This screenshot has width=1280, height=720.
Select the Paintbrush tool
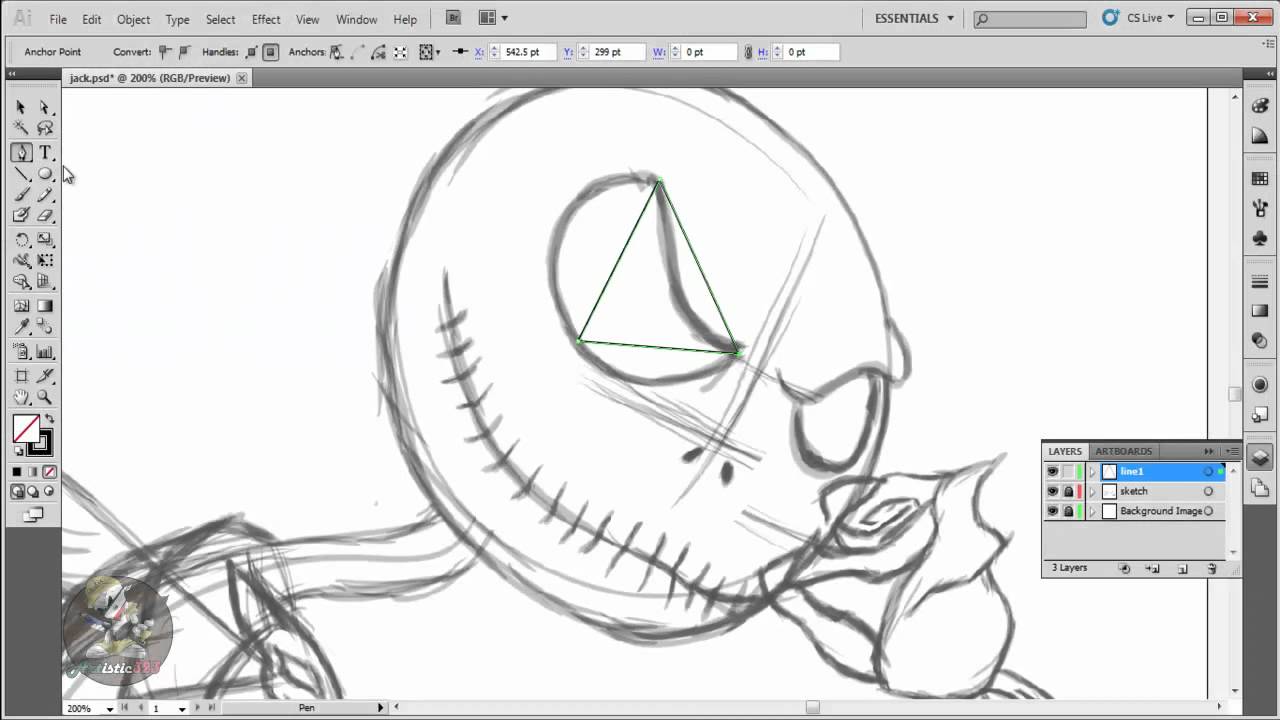[21, 195]
